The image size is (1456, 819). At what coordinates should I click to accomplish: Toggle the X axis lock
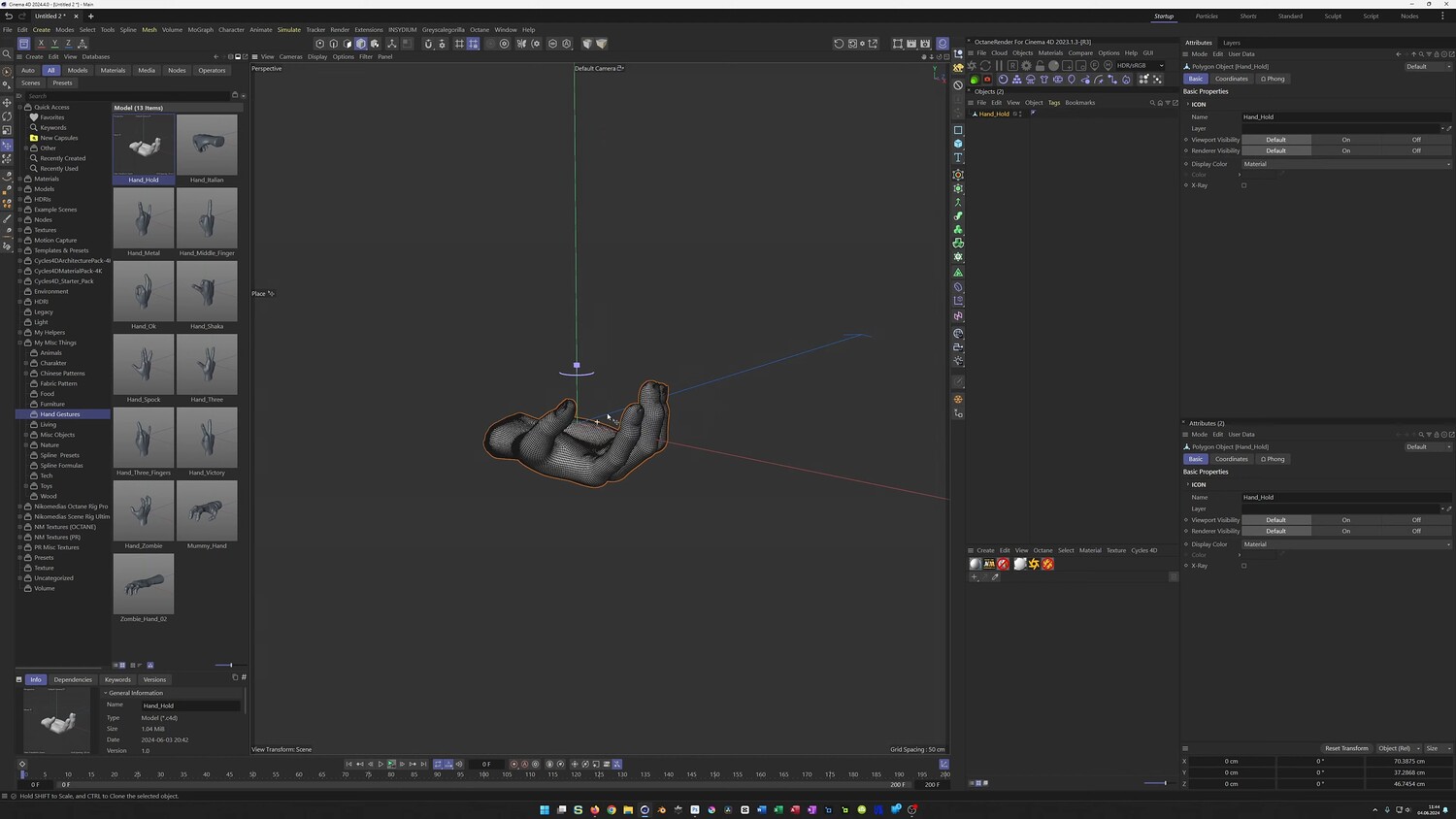[41, 44]
